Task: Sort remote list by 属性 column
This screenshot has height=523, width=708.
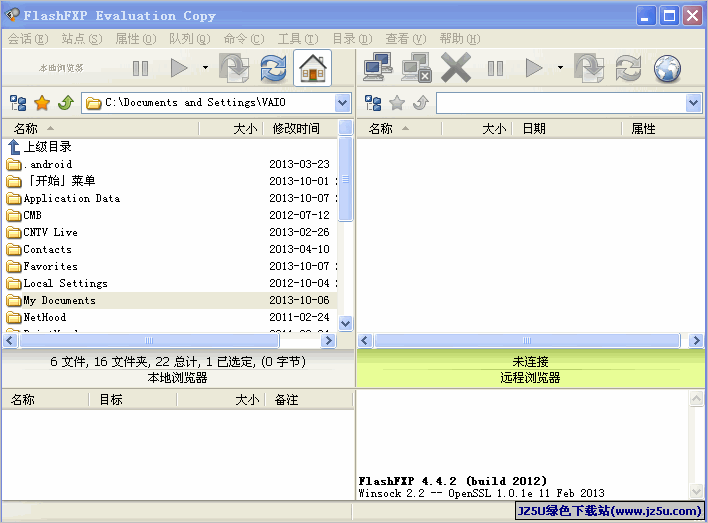Action: pos(663,129)
